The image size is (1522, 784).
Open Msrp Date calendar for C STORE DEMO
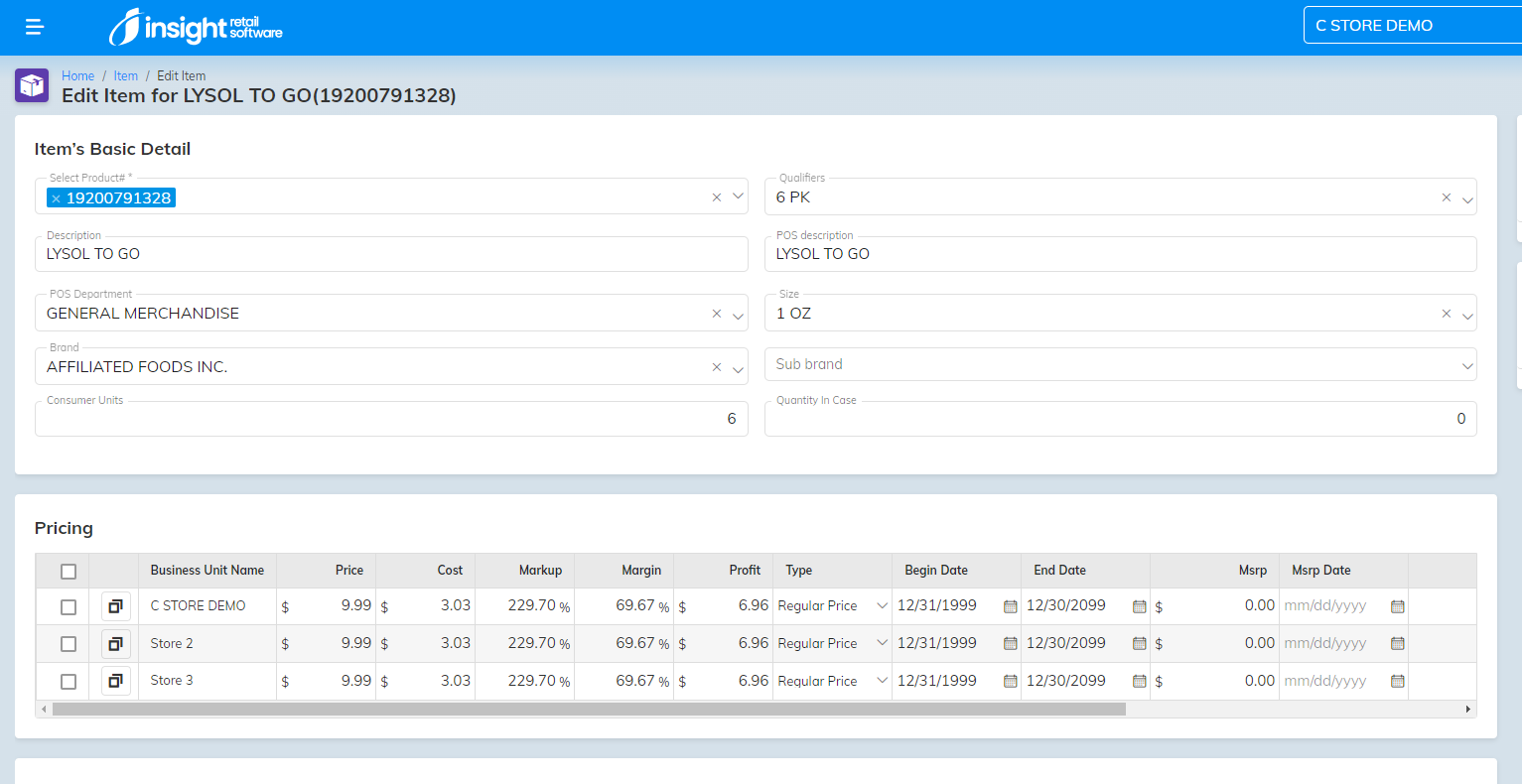pyautogui.click(x=1397, y=606)
